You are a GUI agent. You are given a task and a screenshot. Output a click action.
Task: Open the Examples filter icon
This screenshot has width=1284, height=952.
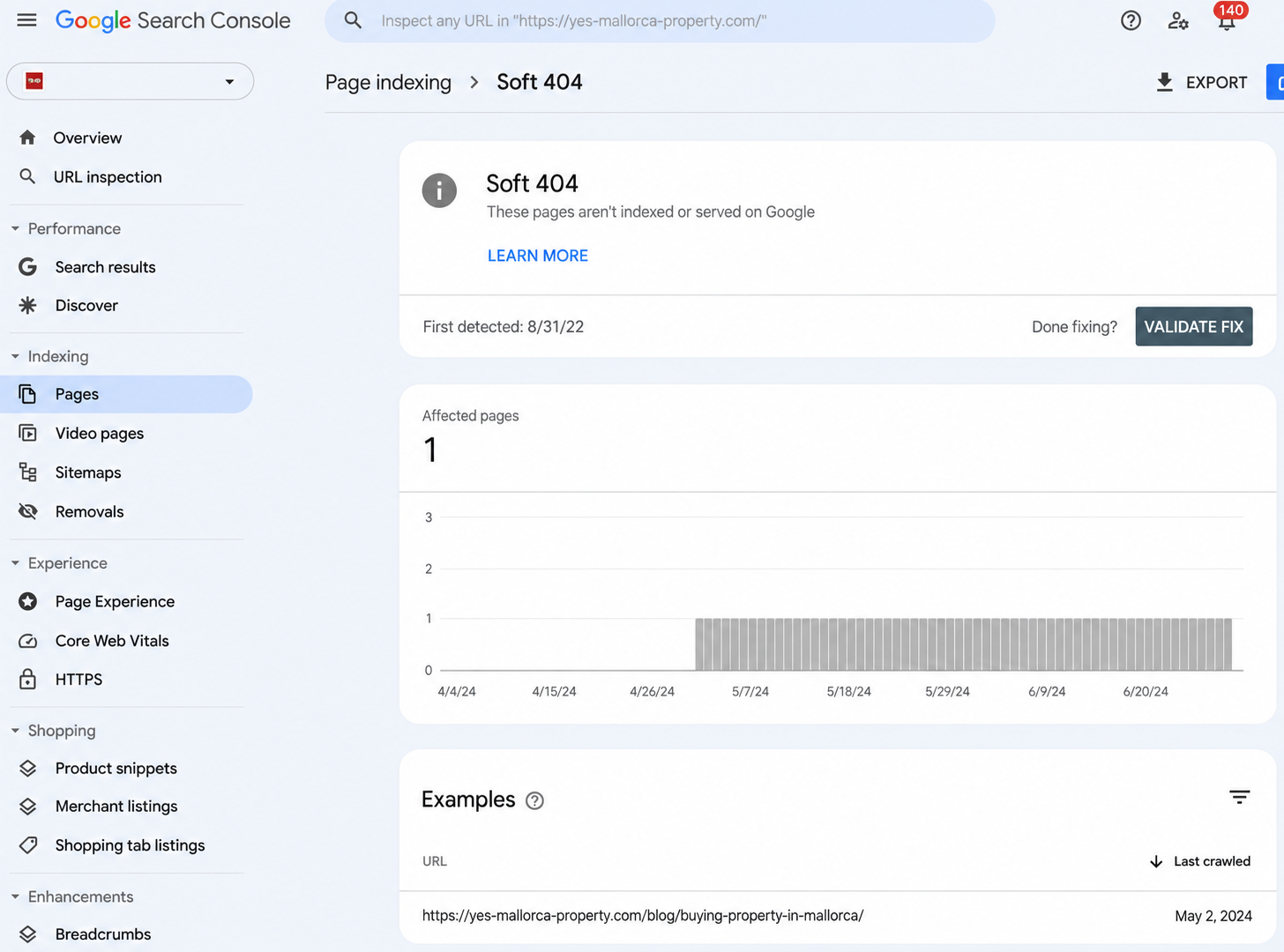tap(1239, 797)
